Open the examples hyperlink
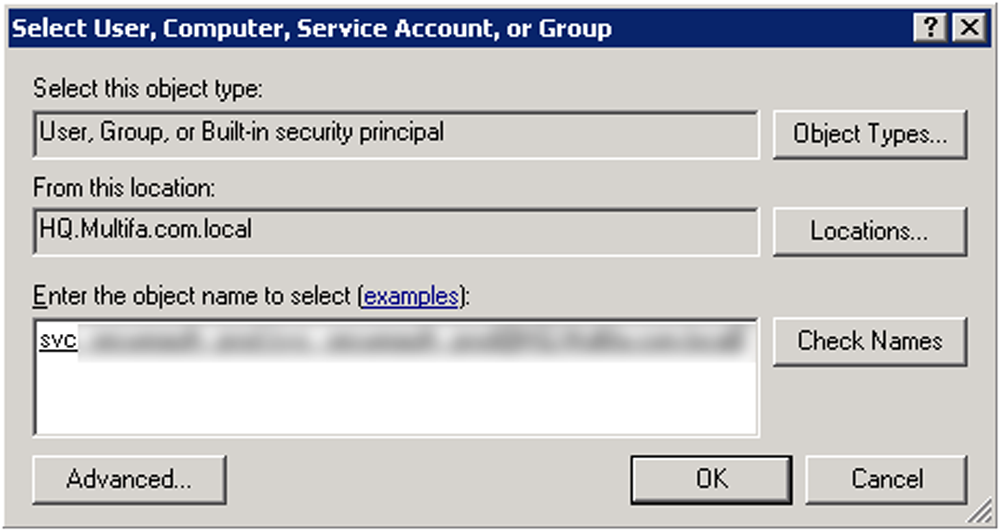Image resolution: width=1000 pixels, height=531 pixels. 411,296
